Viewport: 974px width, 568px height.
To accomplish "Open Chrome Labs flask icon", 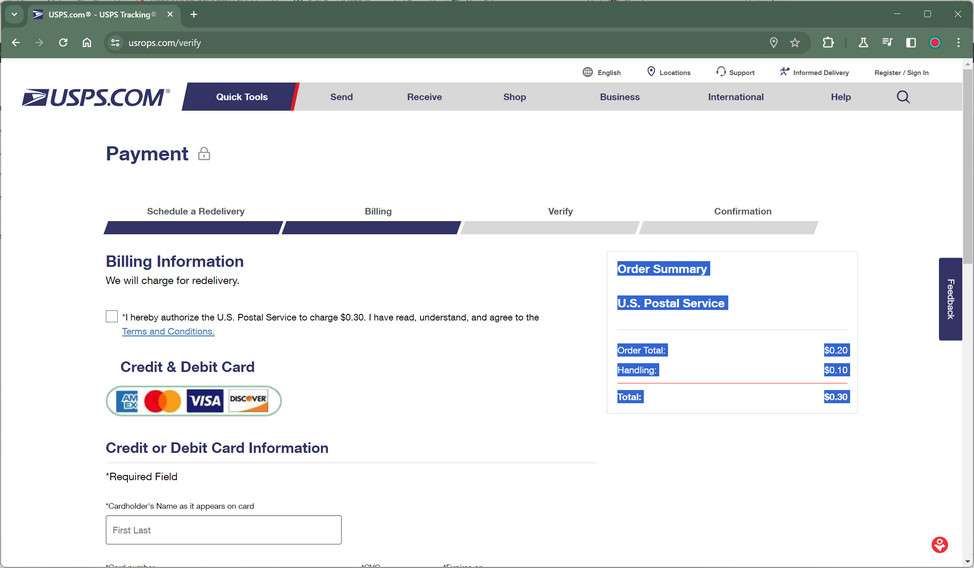I will 863,42.
